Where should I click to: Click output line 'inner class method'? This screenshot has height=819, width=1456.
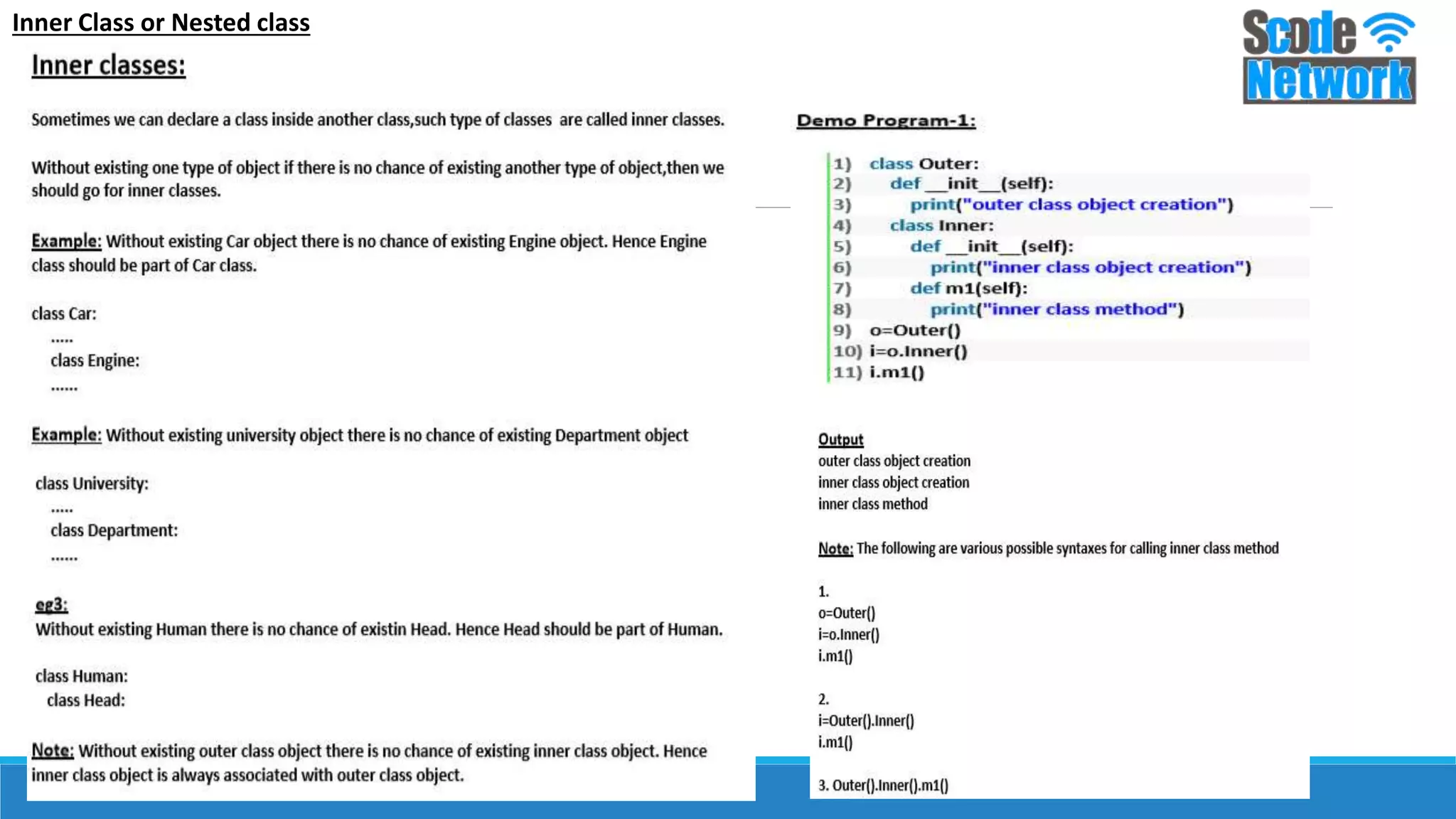pyautogui.click(x=872, y=503)
